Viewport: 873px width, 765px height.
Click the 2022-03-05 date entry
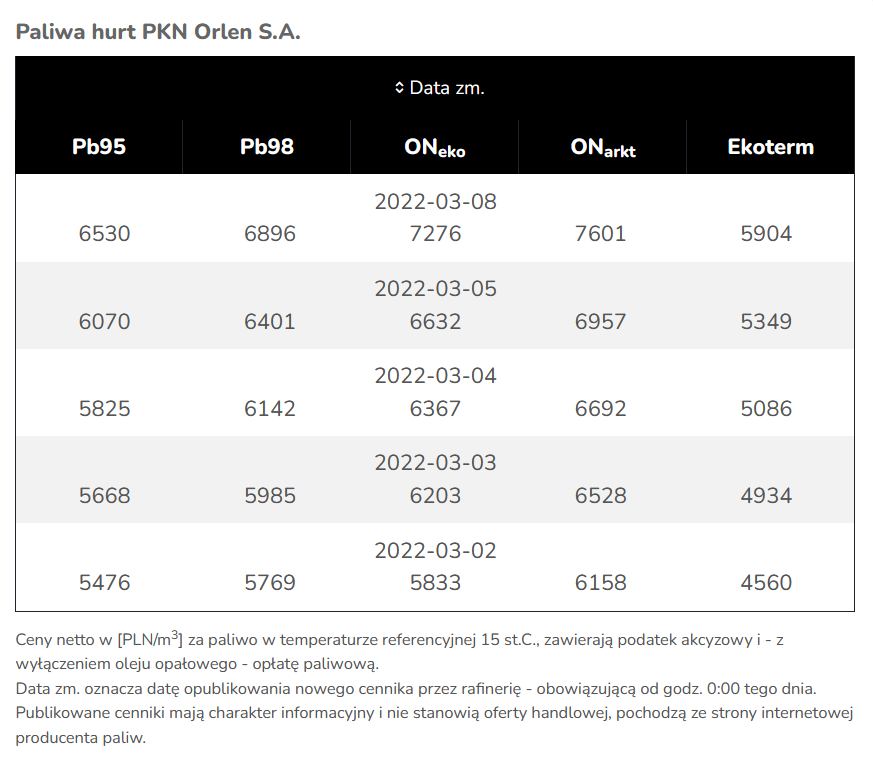pyautogui.click(x=435, y=289)
